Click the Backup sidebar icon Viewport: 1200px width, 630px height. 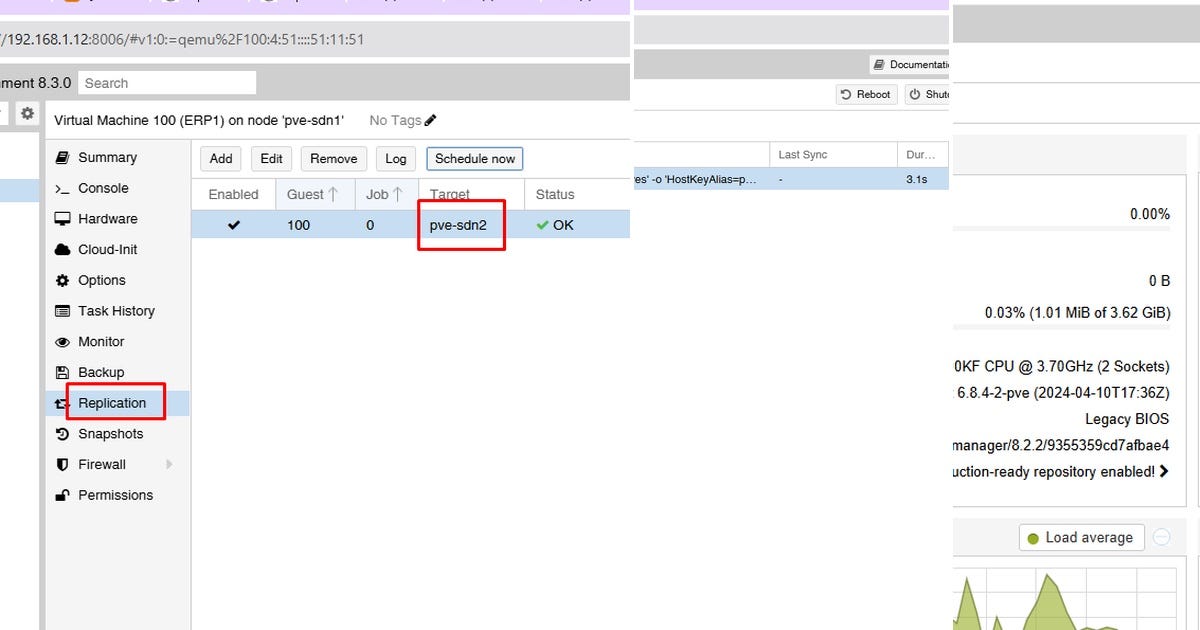pos(63,371)
